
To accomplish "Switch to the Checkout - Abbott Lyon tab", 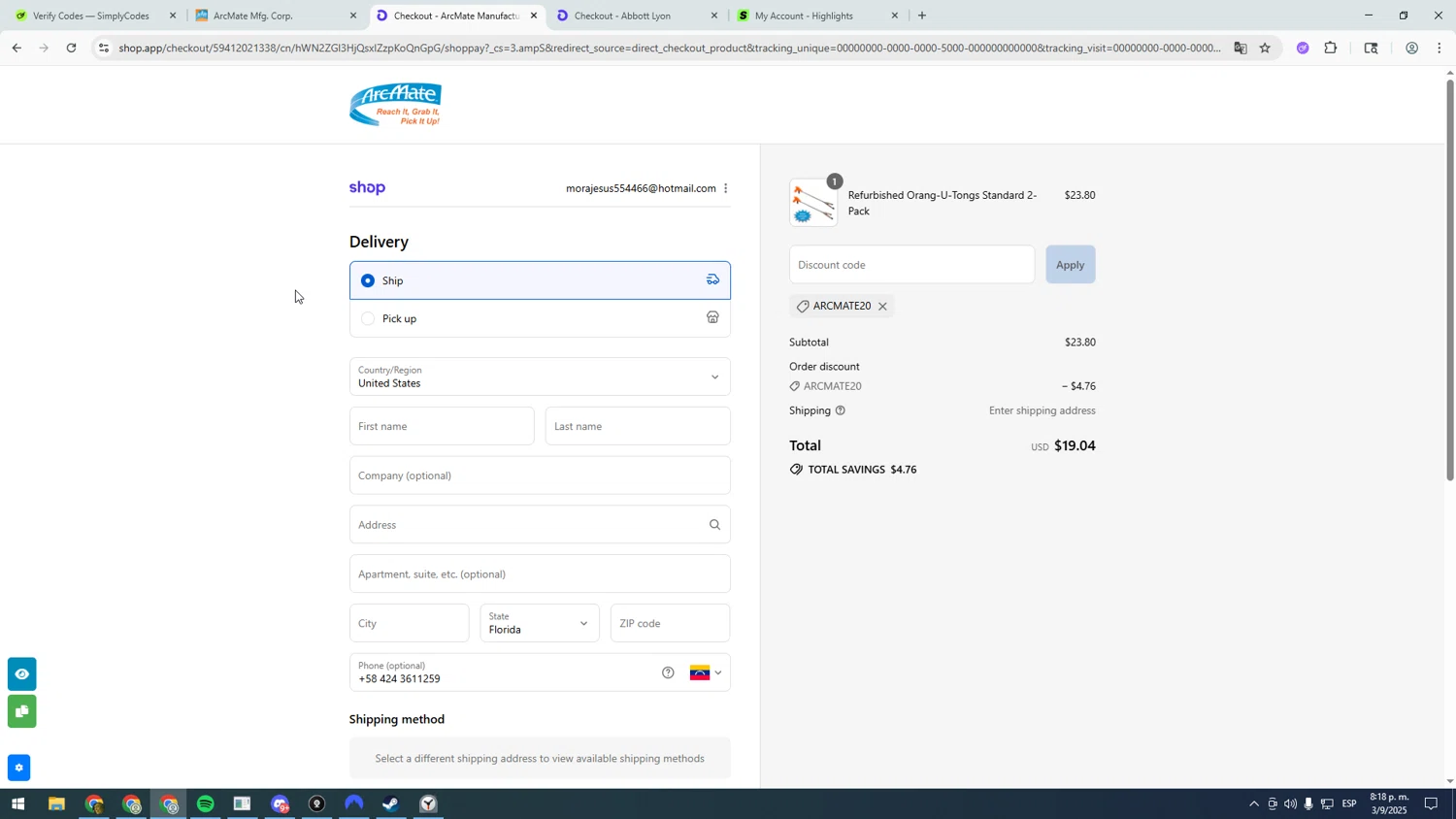I will (637, 16).
